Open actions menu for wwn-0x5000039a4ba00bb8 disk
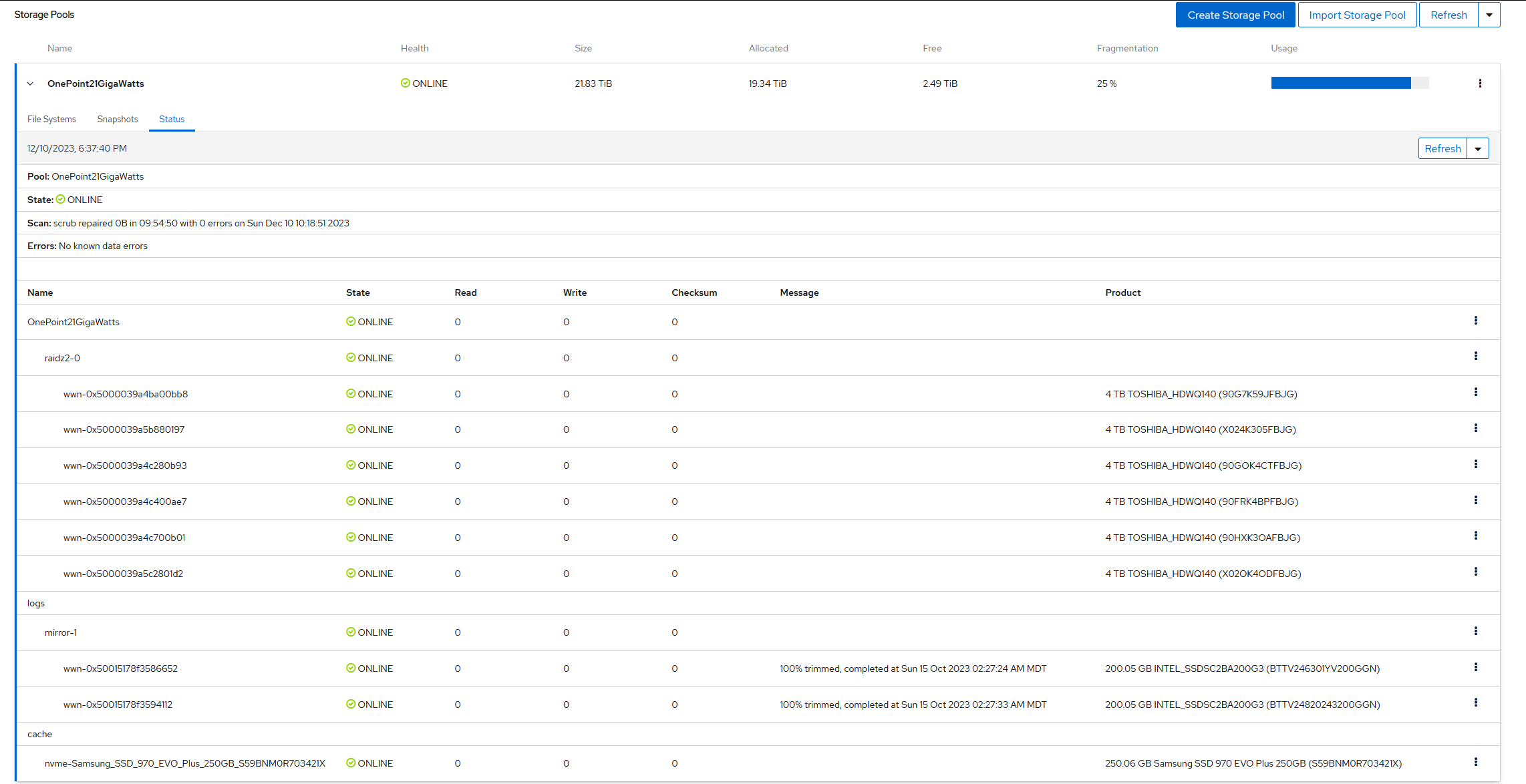This screenshot has height=784, width=1526. (1475, 393)
